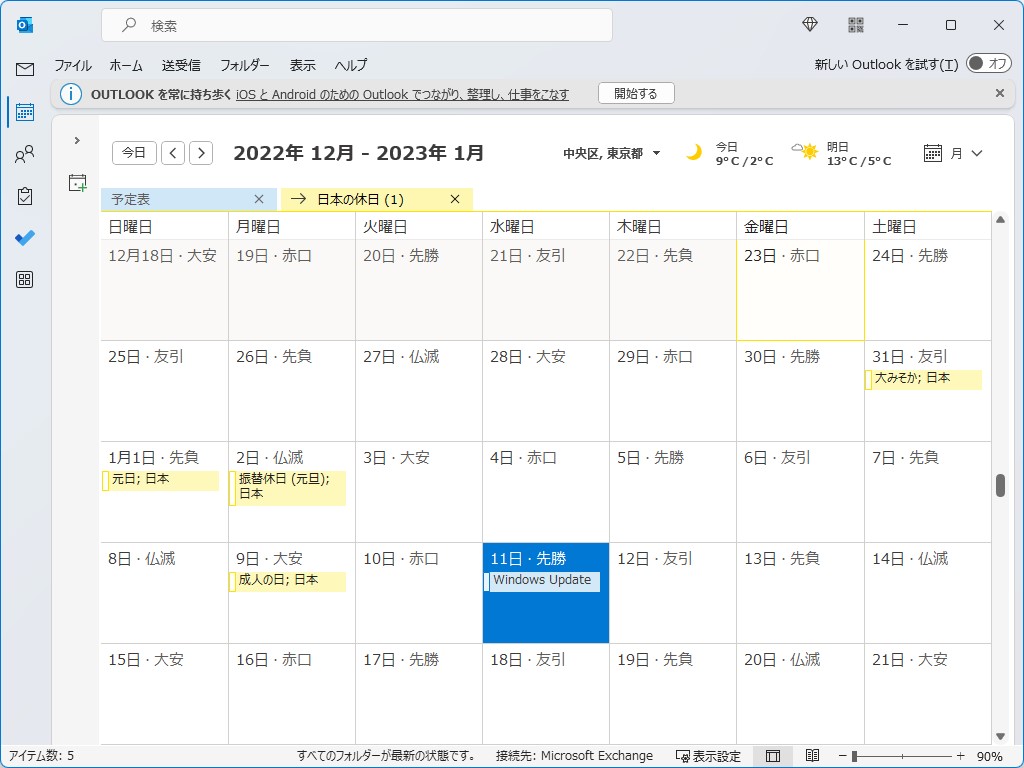Open the Windows Update event
Image resolution: width=1024 pixels, height=768 pixels.
pyautogui.click(x=541, y=581)
